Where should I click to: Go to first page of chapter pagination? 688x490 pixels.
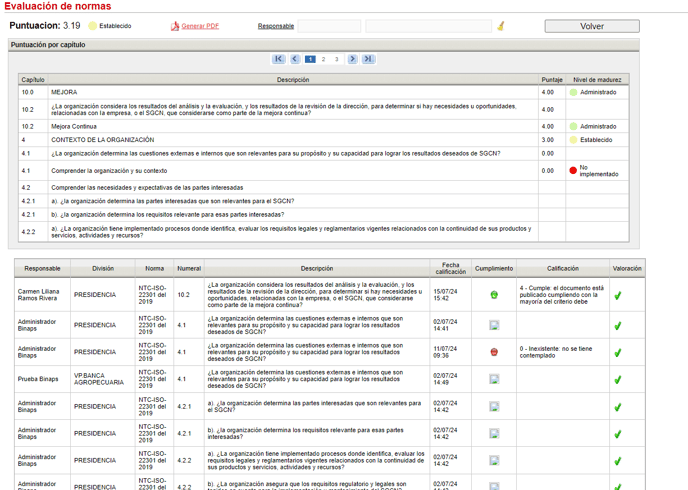tap(279, 59)
